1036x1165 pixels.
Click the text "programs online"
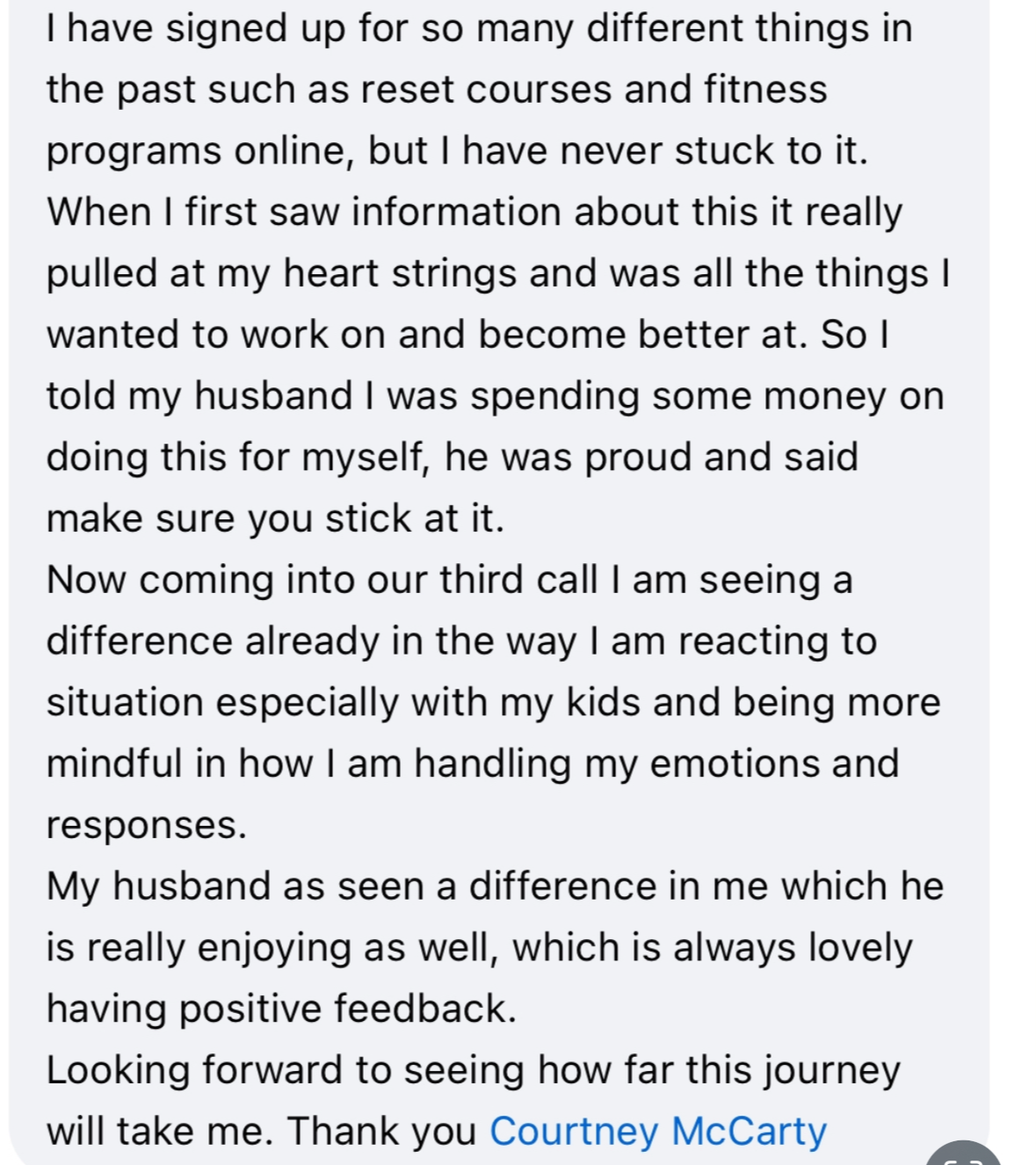201,151
